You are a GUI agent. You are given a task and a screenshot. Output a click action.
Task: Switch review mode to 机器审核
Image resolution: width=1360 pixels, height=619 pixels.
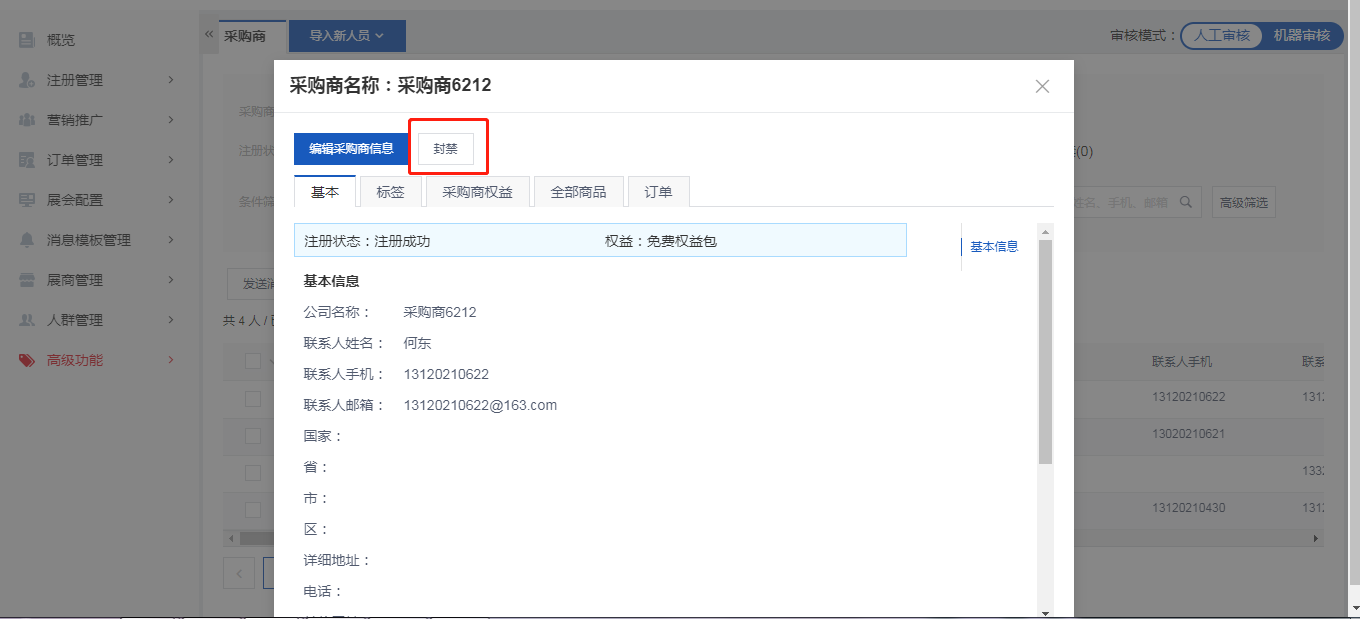click(1301, 36)
